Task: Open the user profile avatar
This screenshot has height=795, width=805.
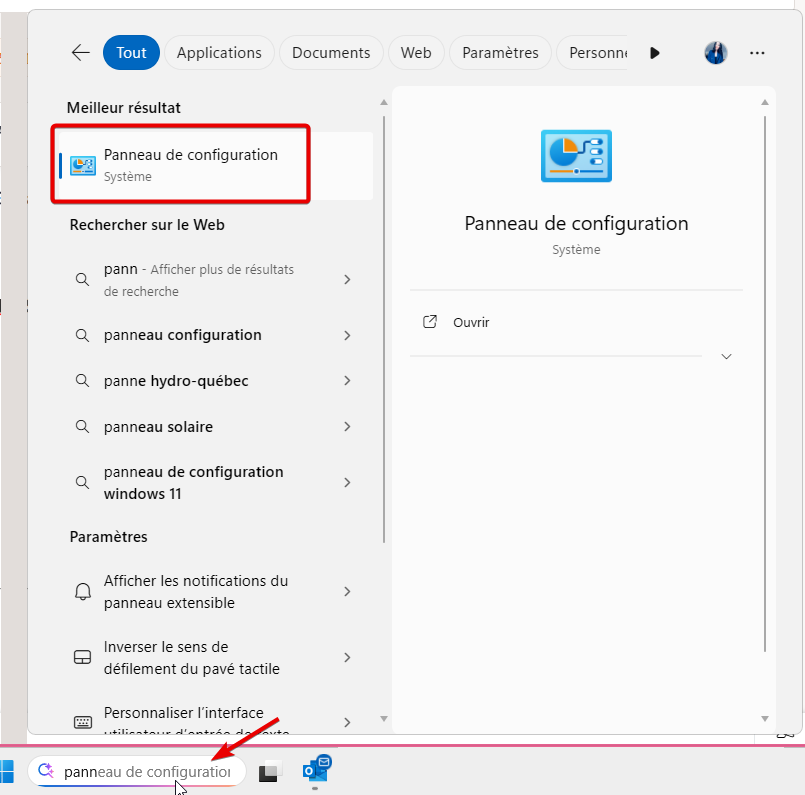Action: click(x=716, y=53)
